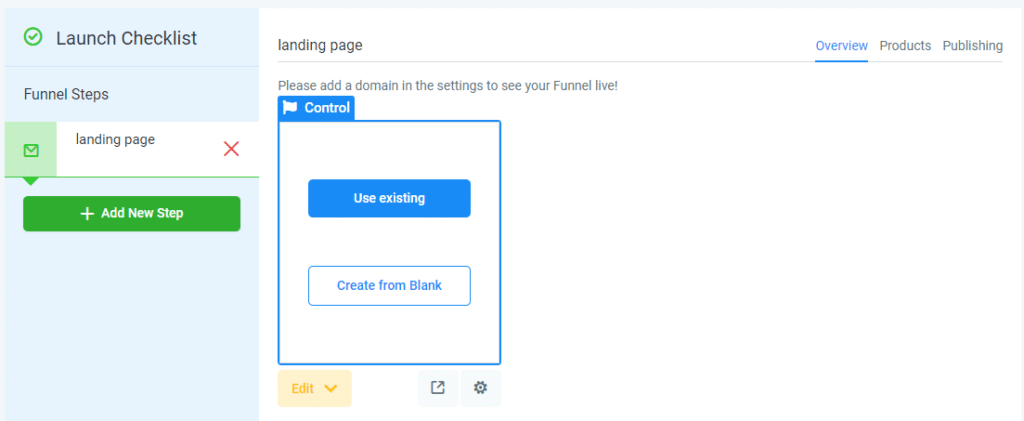Screen dimensions: 1024x421
Task: Open the step preview in new window
Action: point(438,388)
